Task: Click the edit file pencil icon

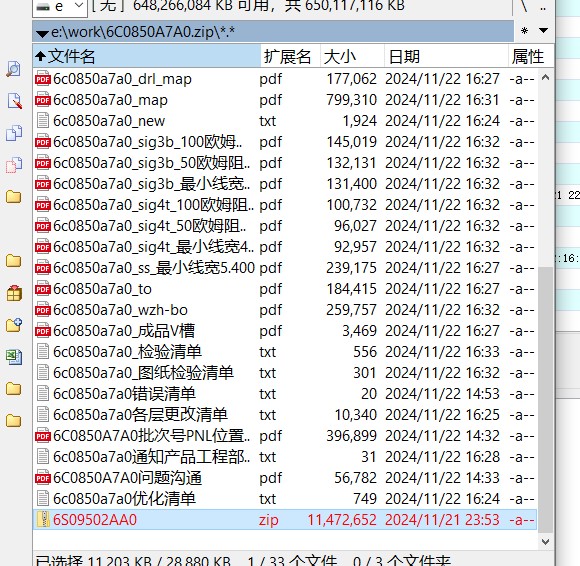Action: tap(14, 101)
